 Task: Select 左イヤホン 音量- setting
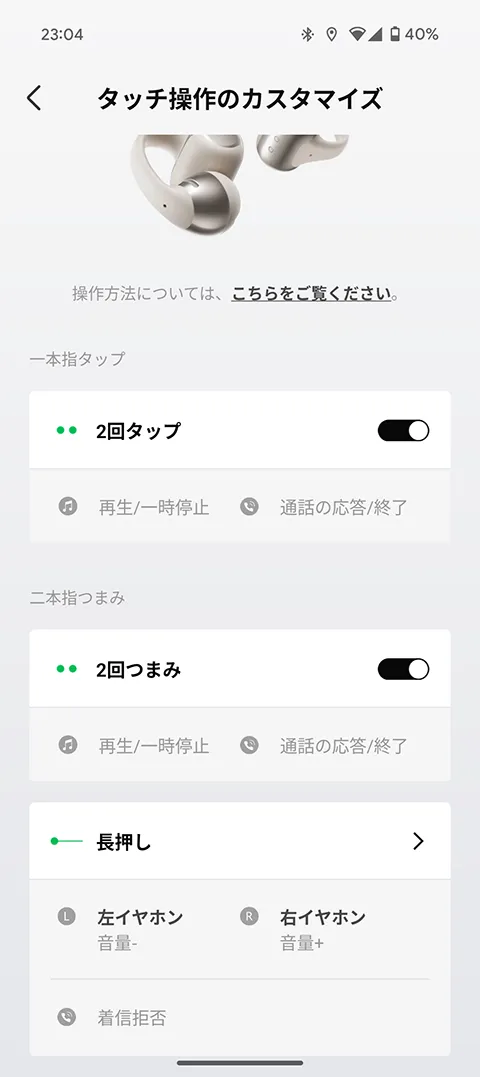(140, 929)
